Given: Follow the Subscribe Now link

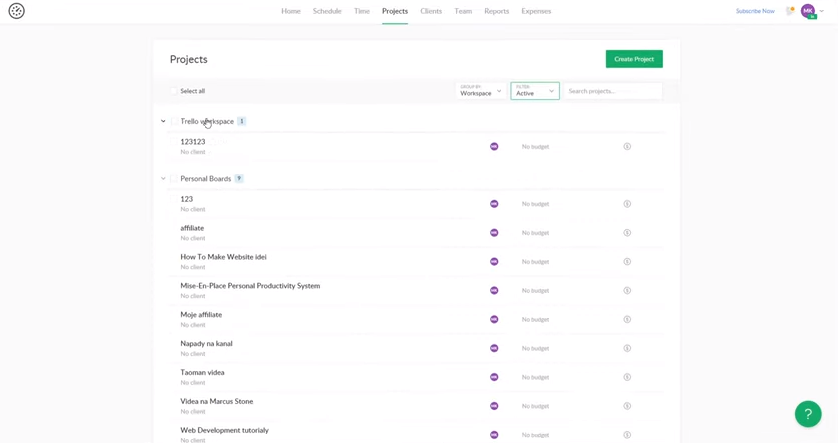Looking at the screenshot, I should [755, 11].
